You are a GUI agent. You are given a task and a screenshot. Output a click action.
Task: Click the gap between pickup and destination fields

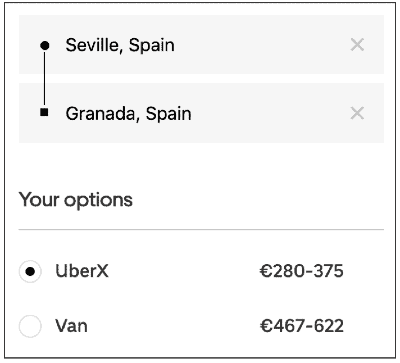tap(201, 79)
